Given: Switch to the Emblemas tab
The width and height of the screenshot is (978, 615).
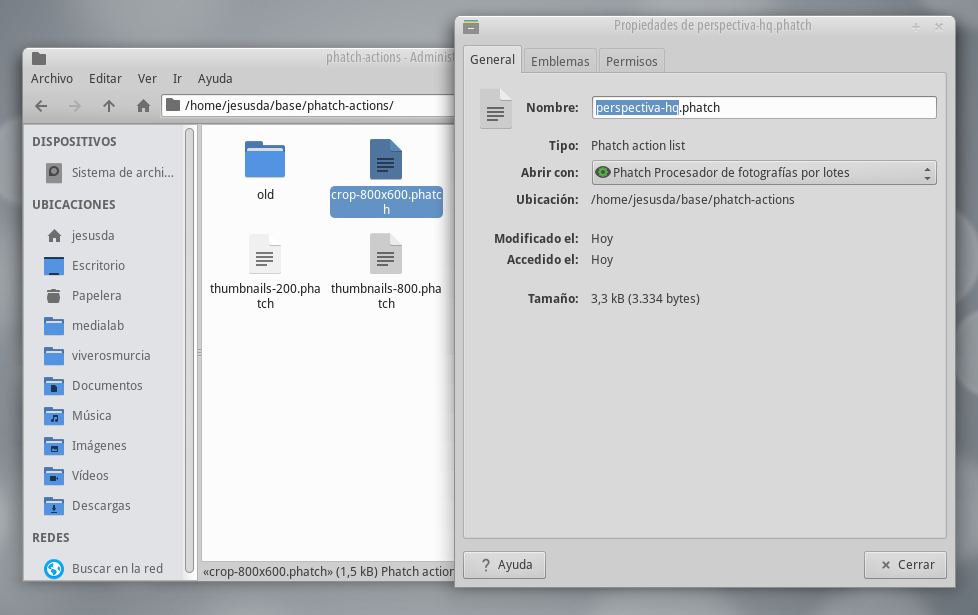Looking at the screenshot, I should tap(559, 60).
